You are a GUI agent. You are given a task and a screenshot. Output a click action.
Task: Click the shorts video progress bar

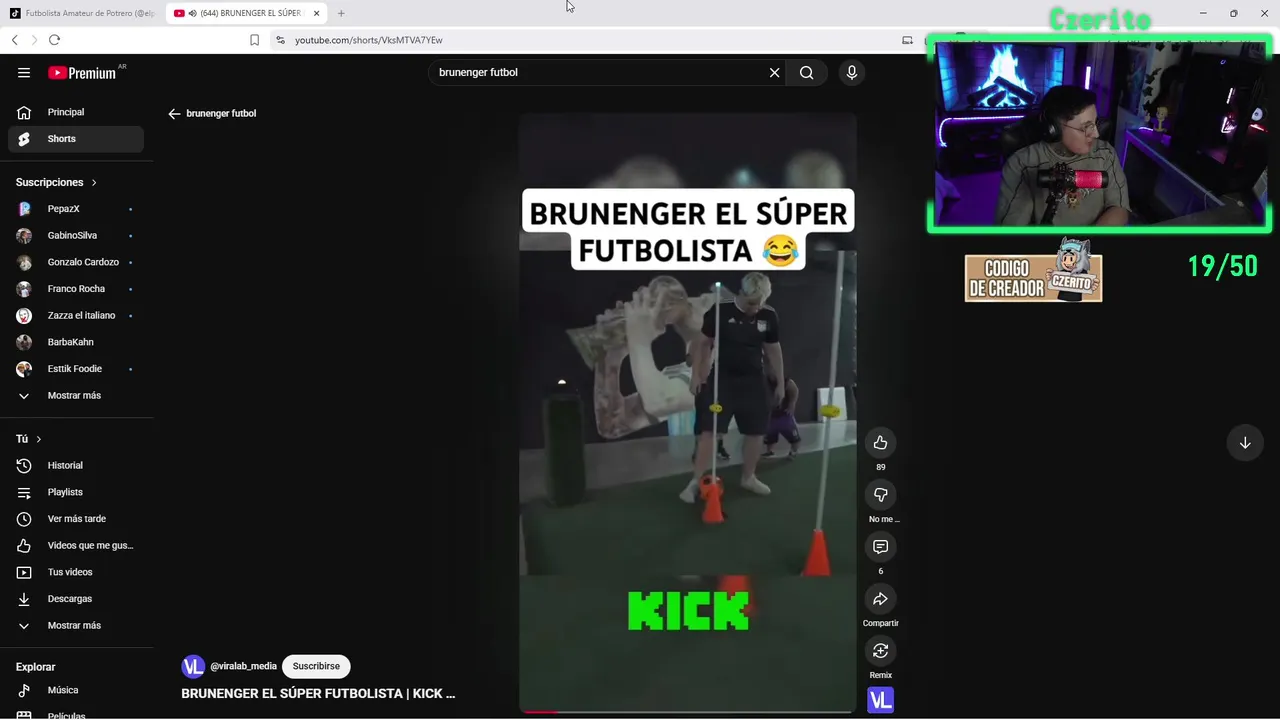point(687,712)
